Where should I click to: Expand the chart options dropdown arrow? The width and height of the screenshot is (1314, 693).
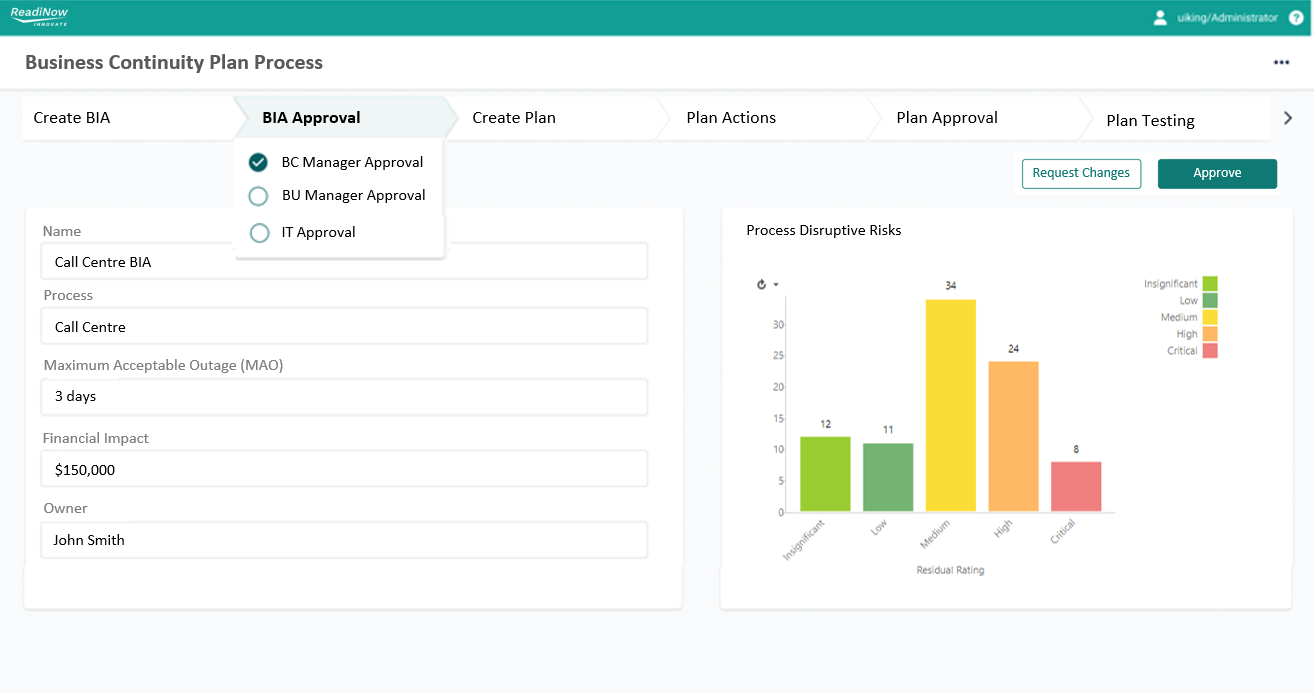point(775,285)
